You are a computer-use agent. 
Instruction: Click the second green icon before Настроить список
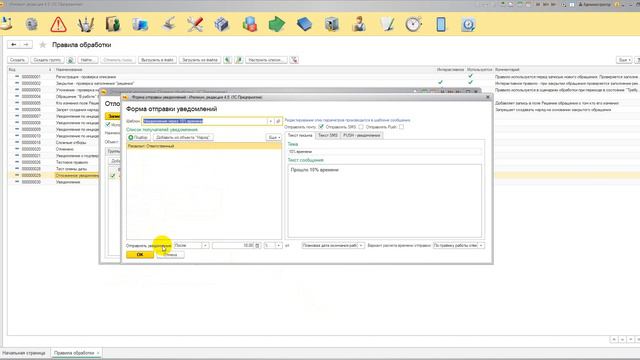click(239, 60)
